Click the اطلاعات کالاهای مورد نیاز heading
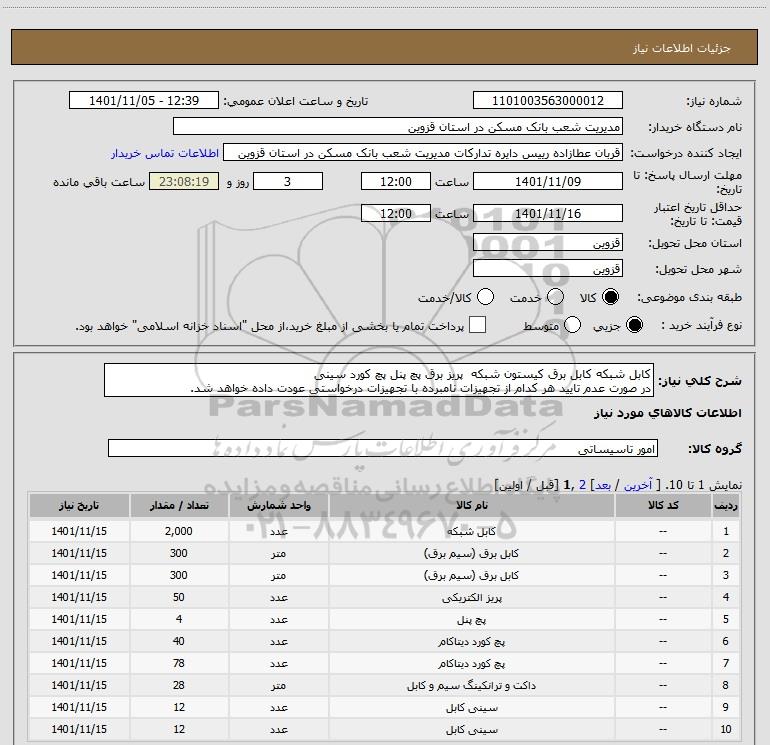This screenshot has height=745, width=770. click(668, 413)
